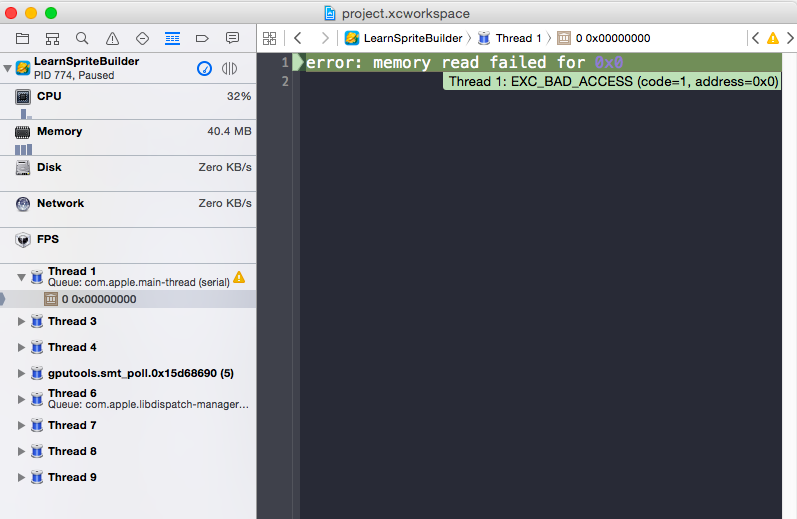Screen dimensions: 797x519
Task: Click the document icon next to project.xcworkspace title
Action: [x=330, y=13]
